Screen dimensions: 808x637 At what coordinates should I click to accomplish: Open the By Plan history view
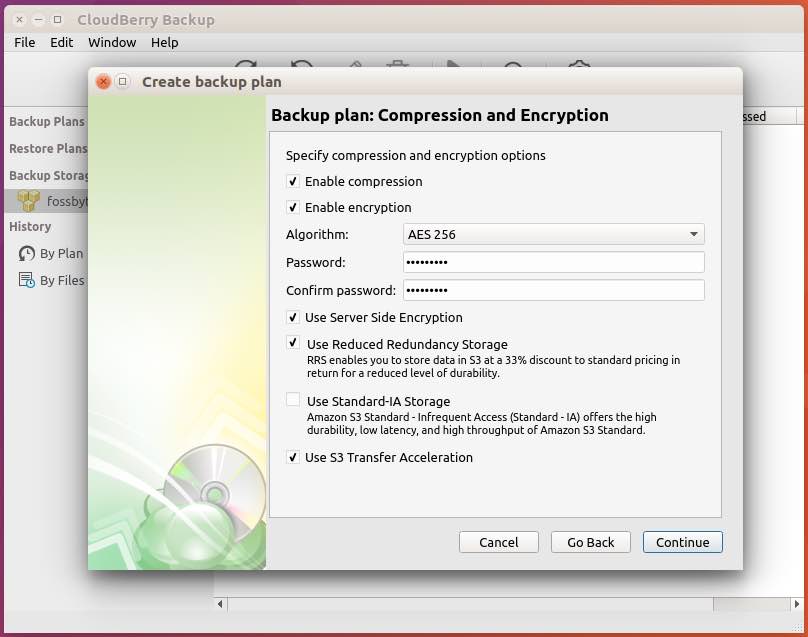(x=51, y=254)
